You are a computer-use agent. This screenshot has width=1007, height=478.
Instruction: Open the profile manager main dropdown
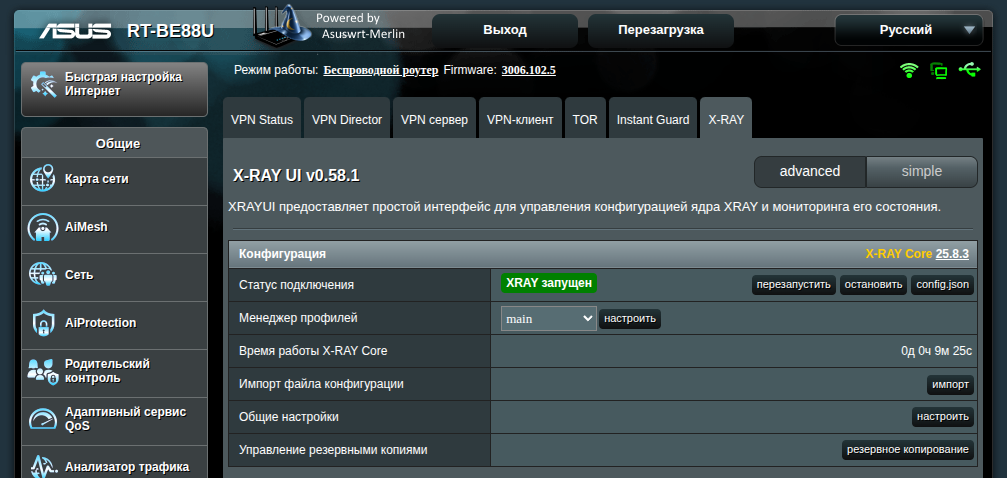(x=549, y=318)
